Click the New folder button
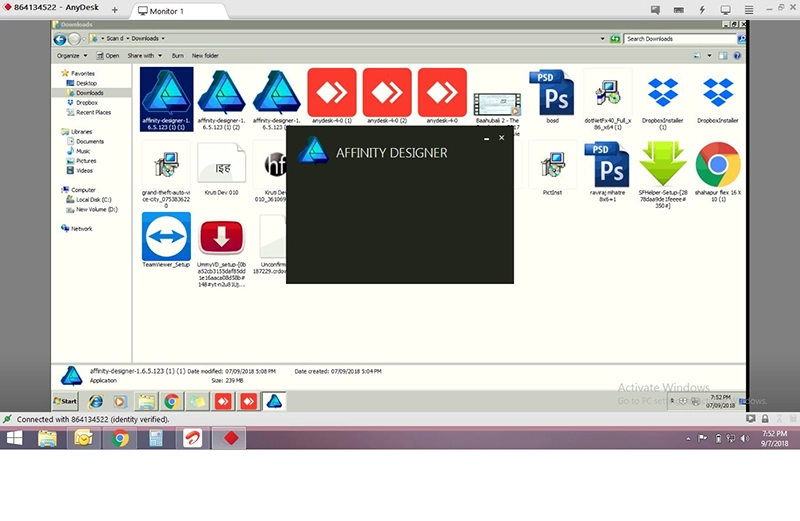Screen dimensions: 800x521 click(x=205, y=56)
